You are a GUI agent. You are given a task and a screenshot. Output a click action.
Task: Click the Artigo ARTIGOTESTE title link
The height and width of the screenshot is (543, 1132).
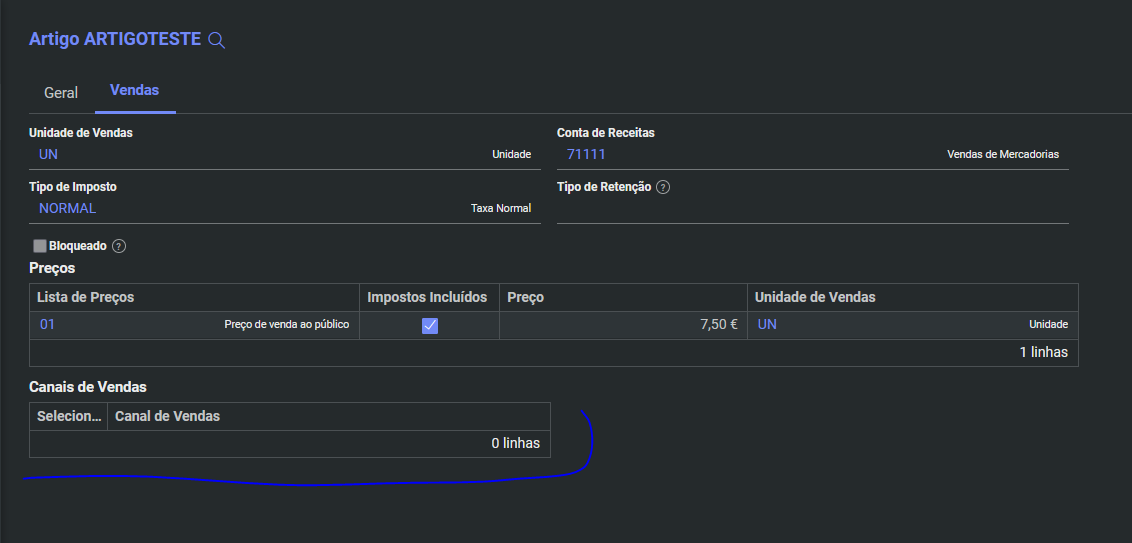114,39
